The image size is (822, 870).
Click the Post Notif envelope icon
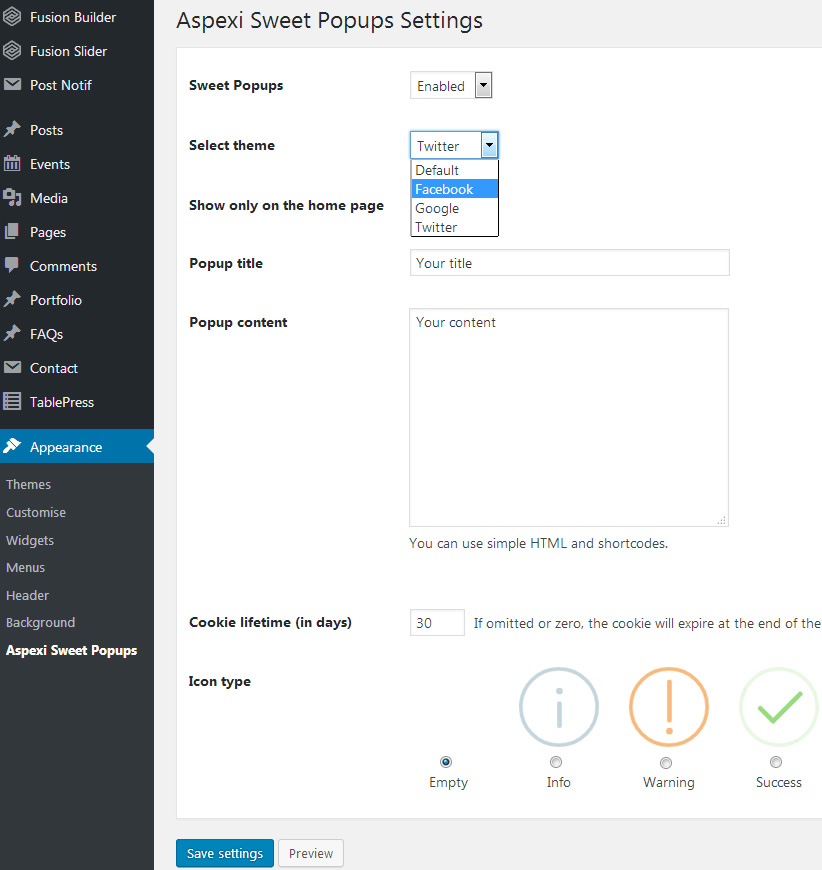click(12, 84)
